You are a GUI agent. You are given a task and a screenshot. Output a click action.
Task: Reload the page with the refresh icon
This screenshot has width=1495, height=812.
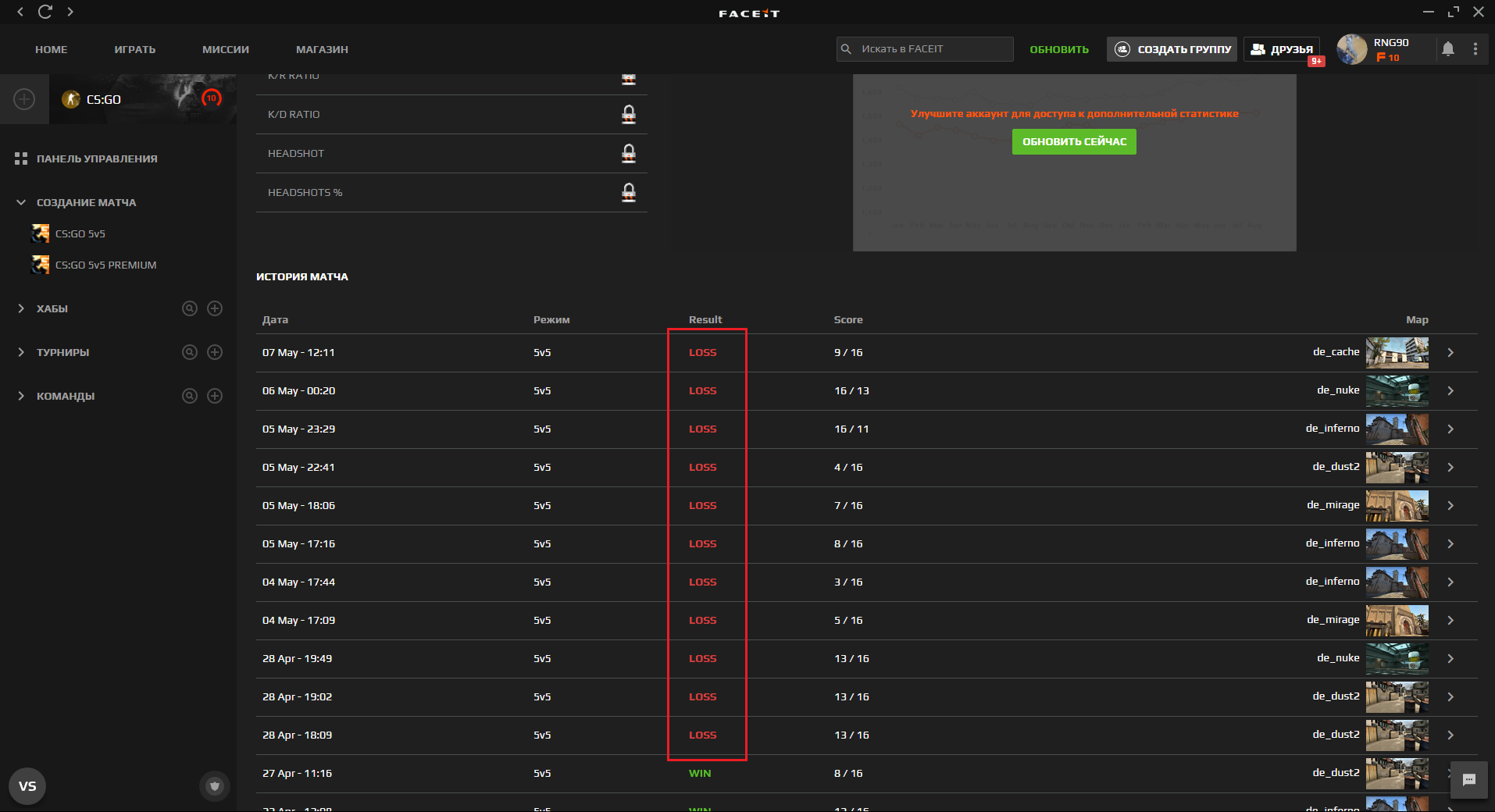click(45, 12)
